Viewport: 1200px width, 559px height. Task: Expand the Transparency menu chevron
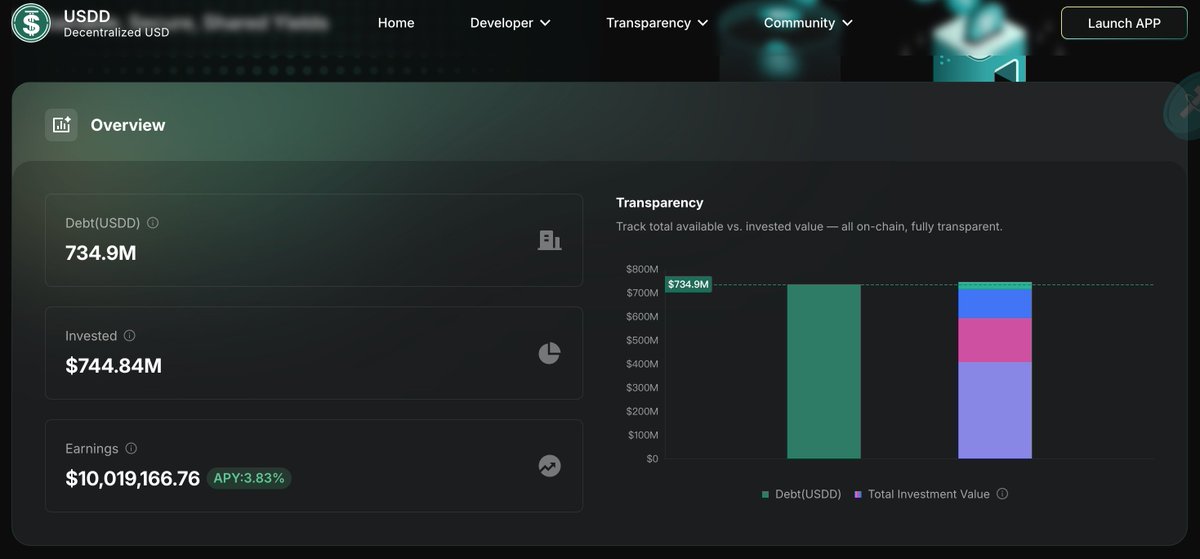[x=703, y=23]
